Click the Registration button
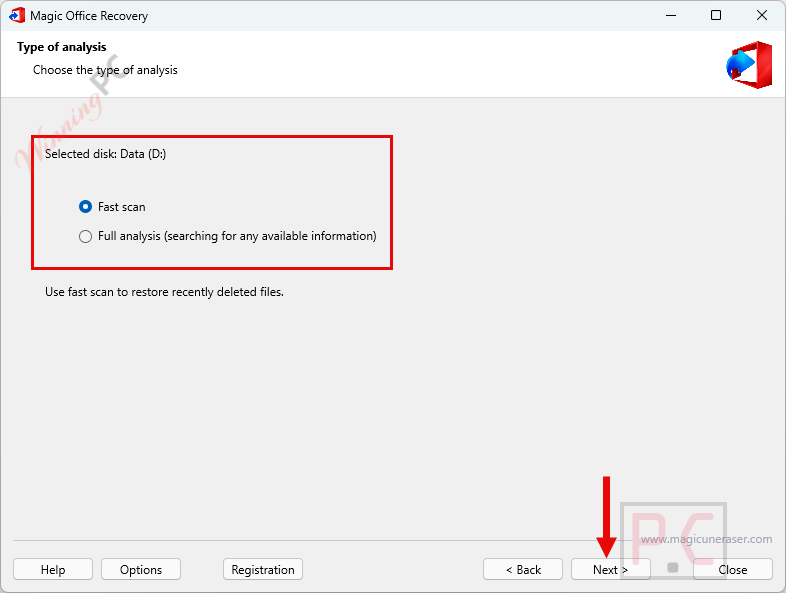This screenshot has height=593, width=786. (263, 569)
